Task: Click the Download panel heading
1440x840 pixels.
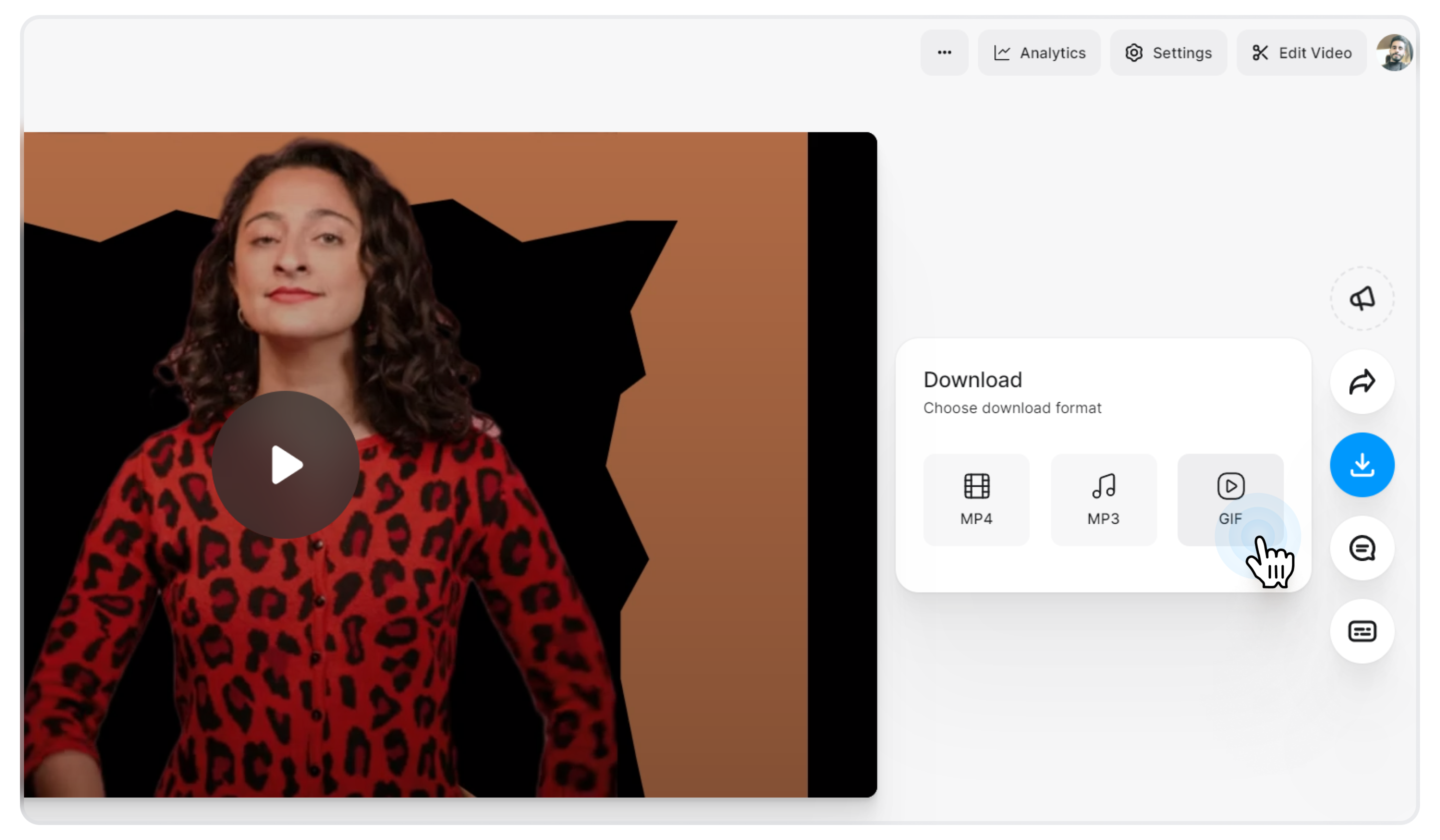Action: tap(972, 380)
